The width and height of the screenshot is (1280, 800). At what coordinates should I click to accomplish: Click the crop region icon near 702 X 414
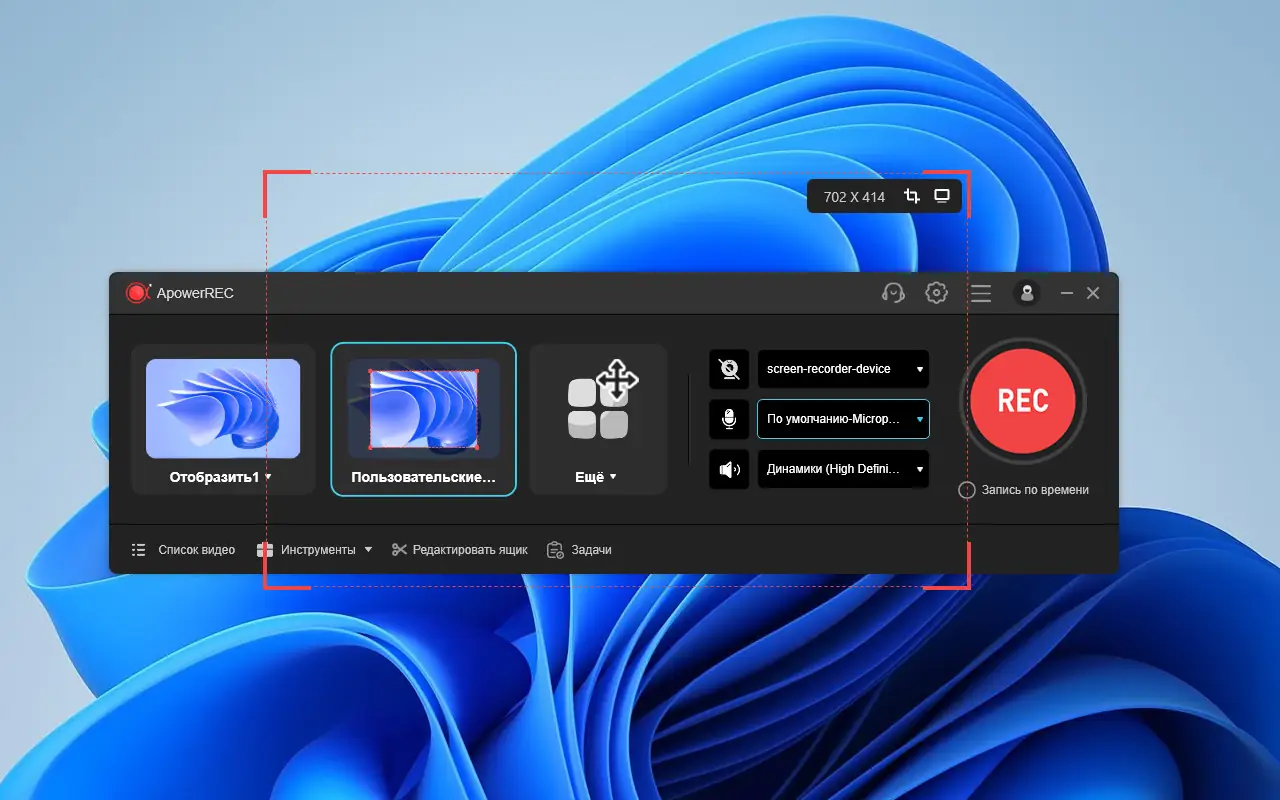911,196
